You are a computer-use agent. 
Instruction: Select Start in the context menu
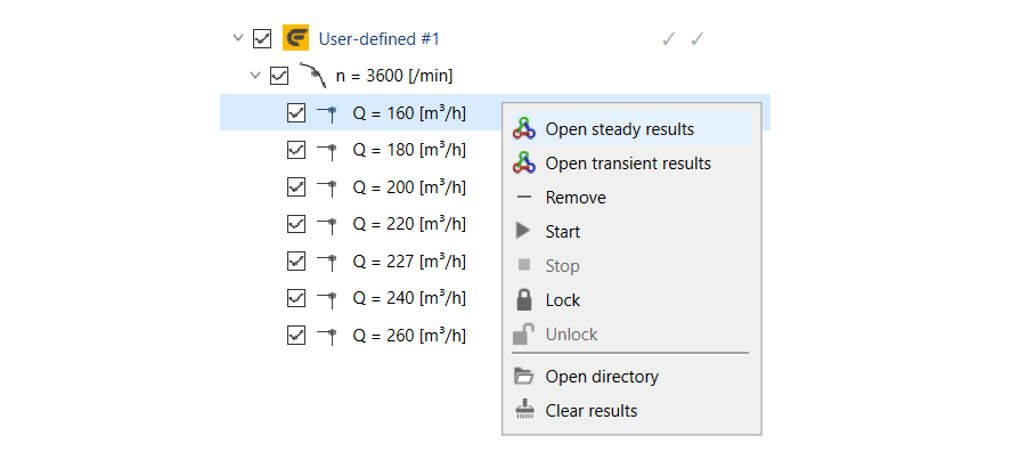pos(631,231)
